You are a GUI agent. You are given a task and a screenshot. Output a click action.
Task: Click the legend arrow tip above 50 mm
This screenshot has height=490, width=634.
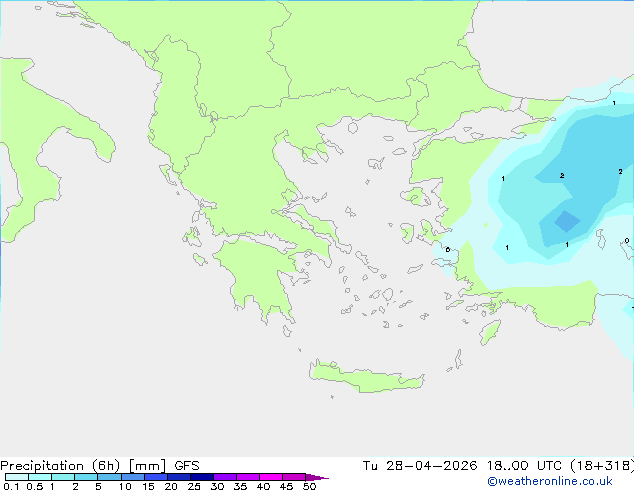[x=317, y=477]
